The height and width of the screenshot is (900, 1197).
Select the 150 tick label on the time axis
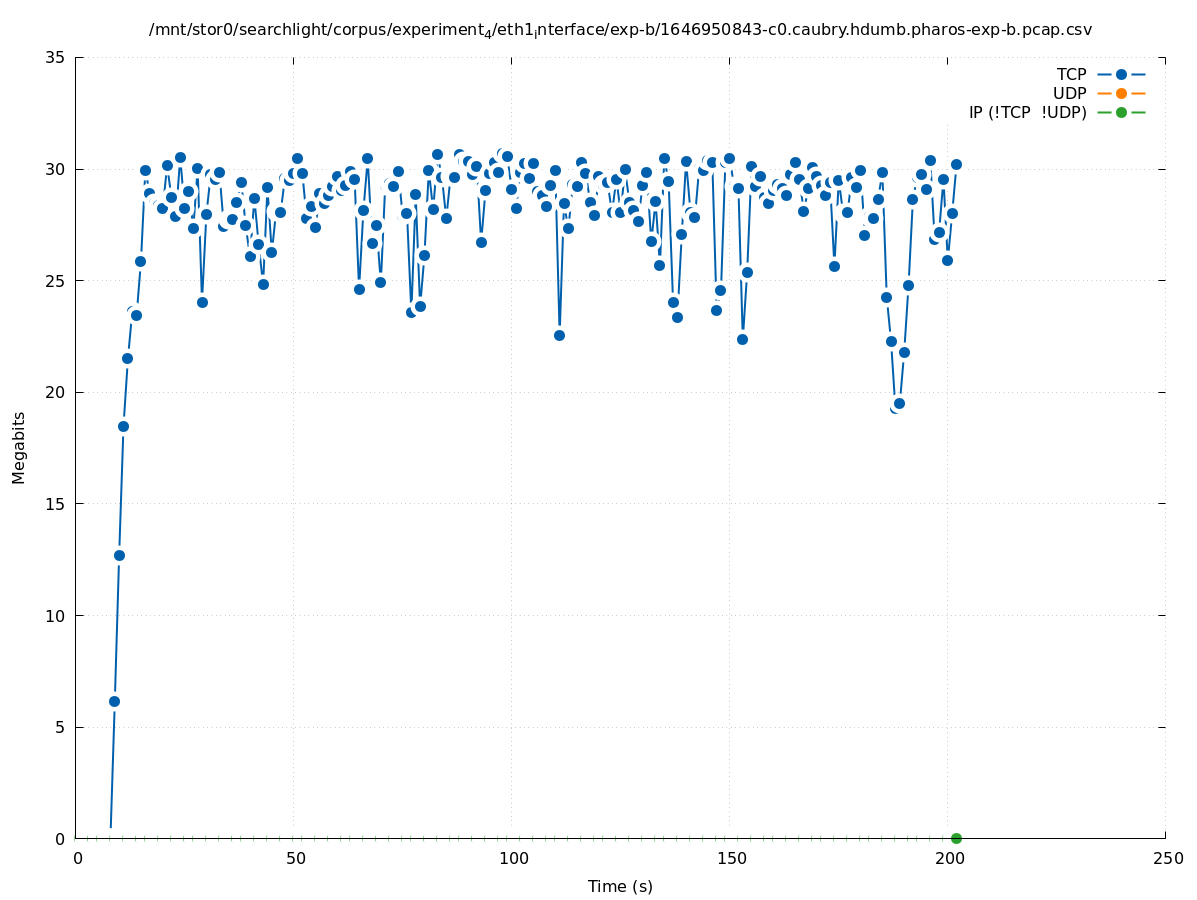pos(731,858)
